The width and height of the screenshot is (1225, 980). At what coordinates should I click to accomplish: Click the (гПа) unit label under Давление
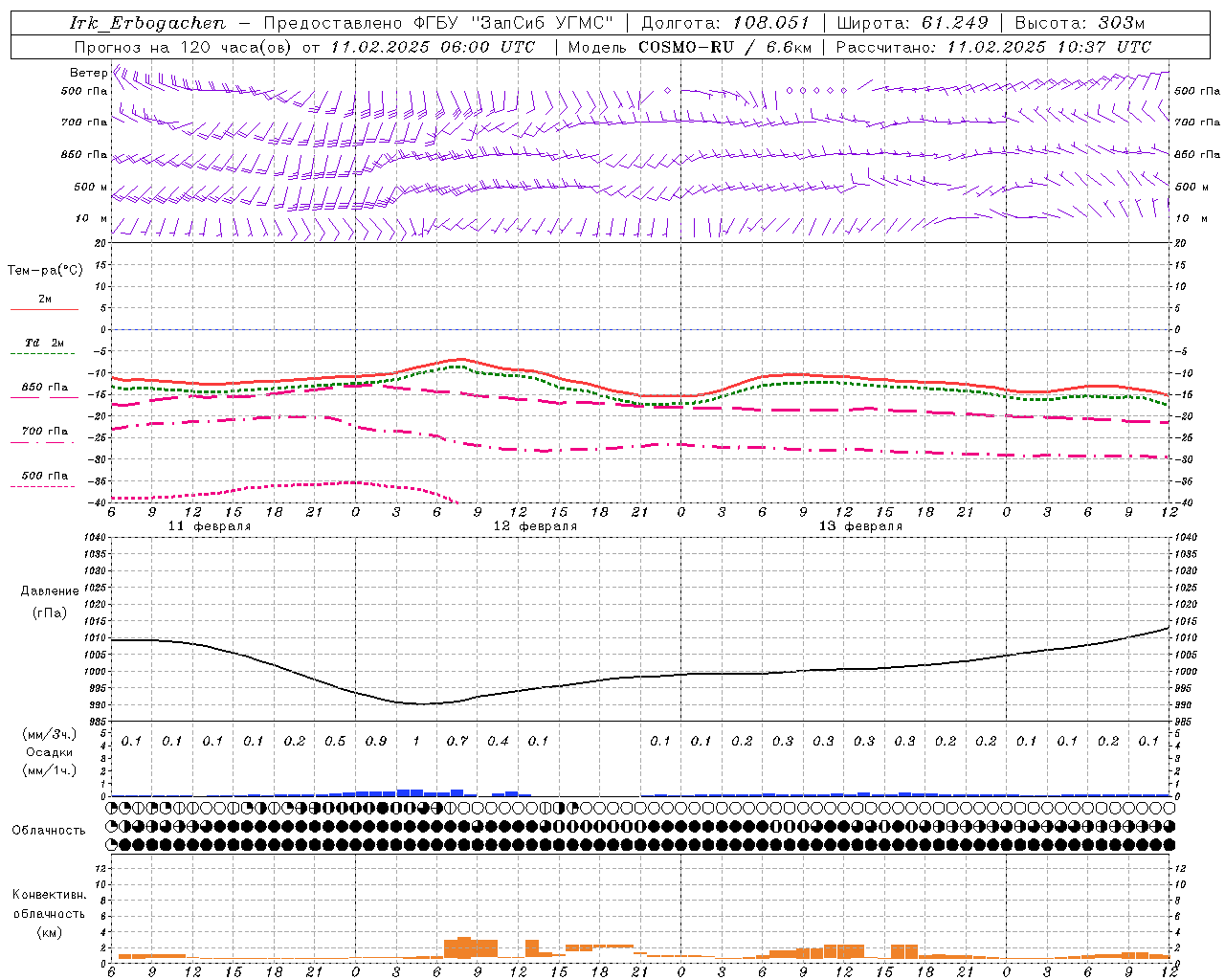(x=50, y=613)
